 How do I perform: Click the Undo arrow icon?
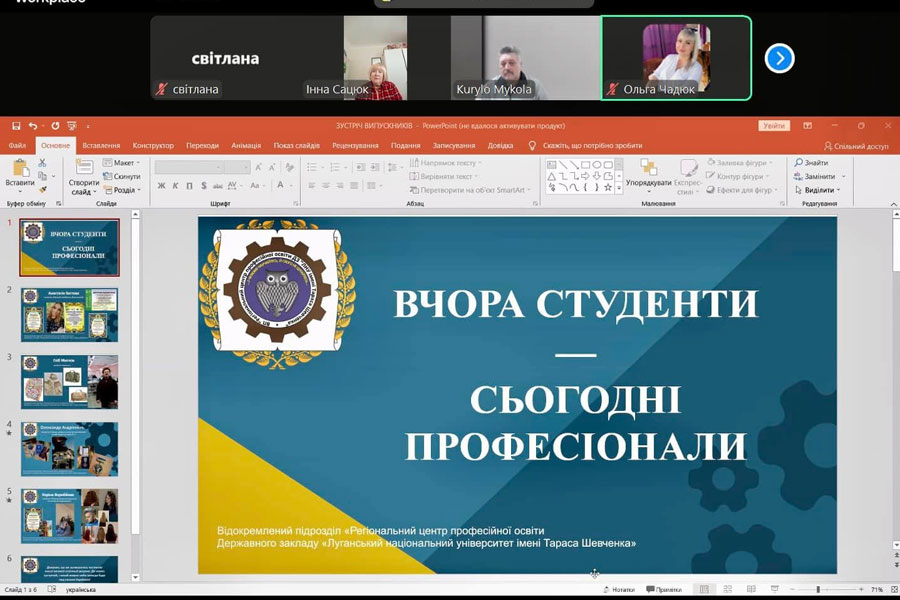33,126
